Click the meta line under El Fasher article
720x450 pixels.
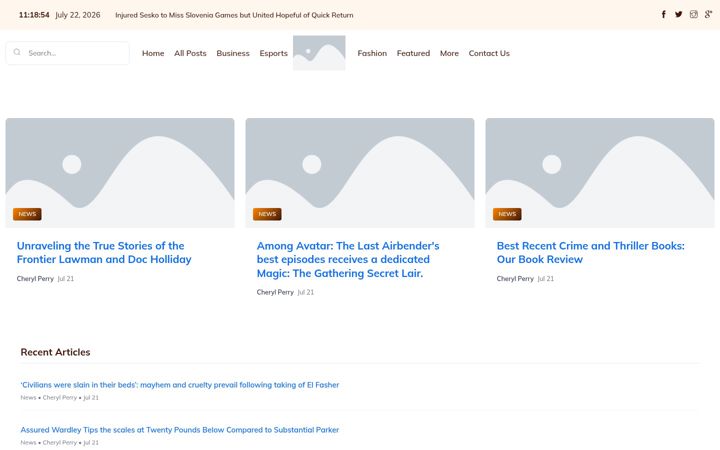click(59, 398)
